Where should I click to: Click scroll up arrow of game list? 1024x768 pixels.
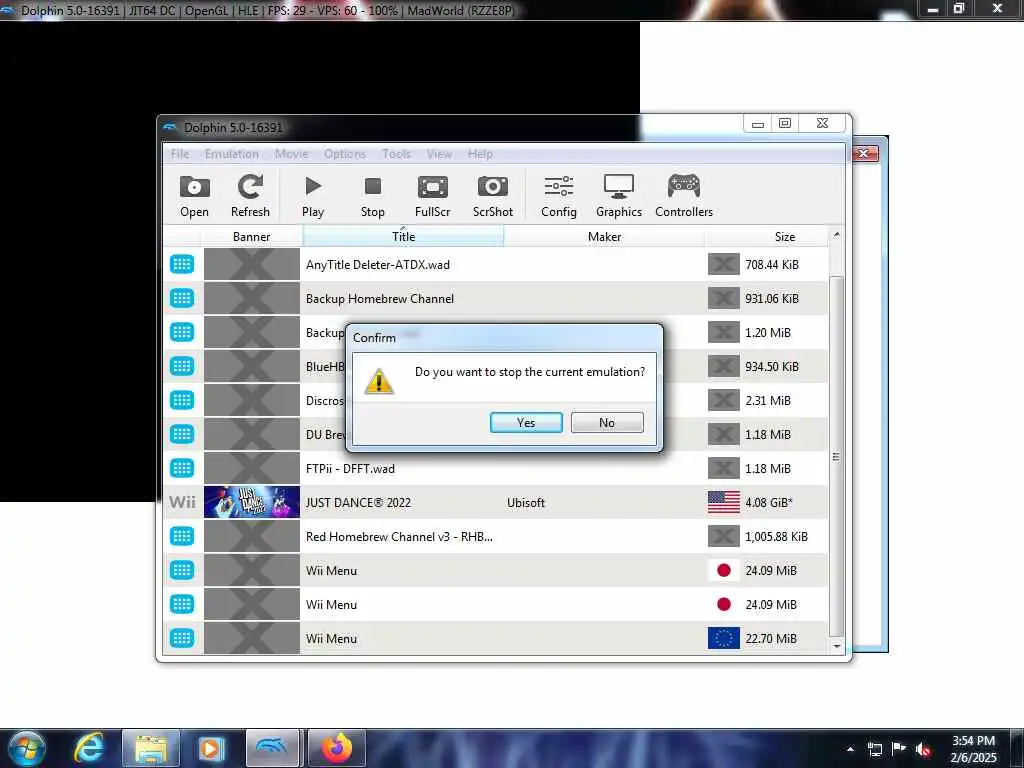837,235
